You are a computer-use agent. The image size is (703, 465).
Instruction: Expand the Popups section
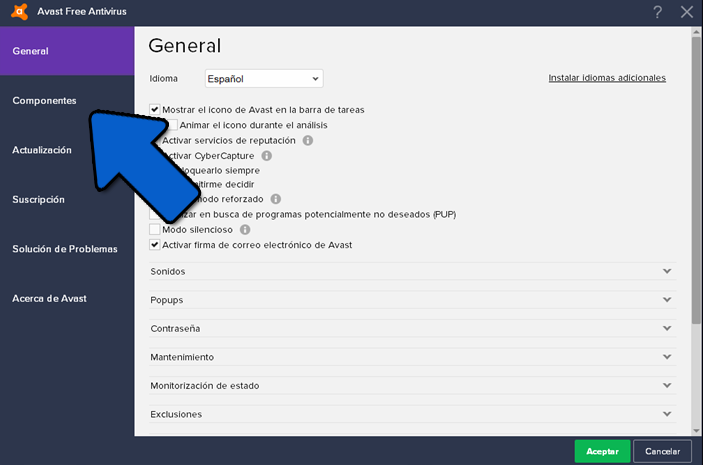(x=412, y=300)
